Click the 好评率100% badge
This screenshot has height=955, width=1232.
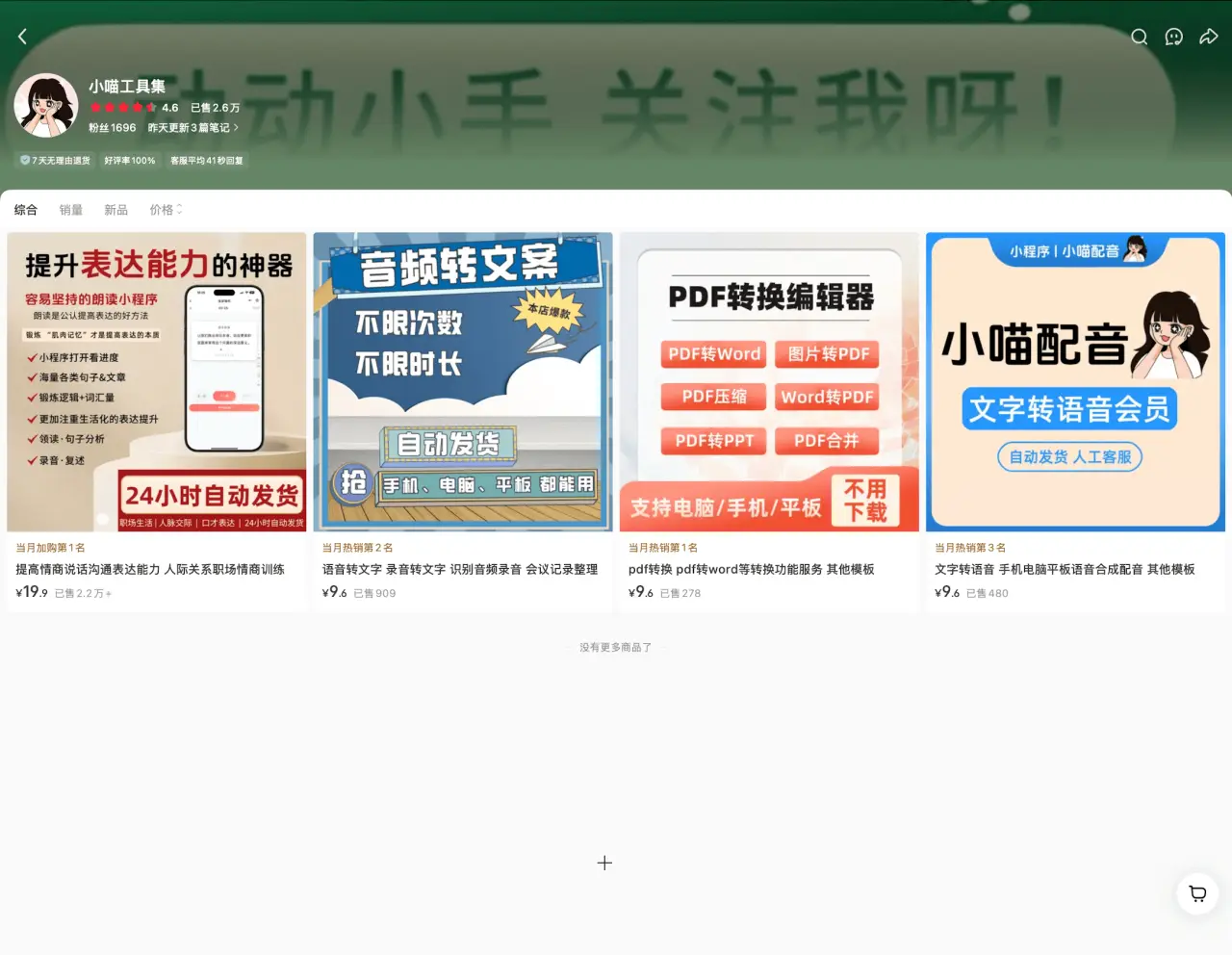click(x=130, y=161)
